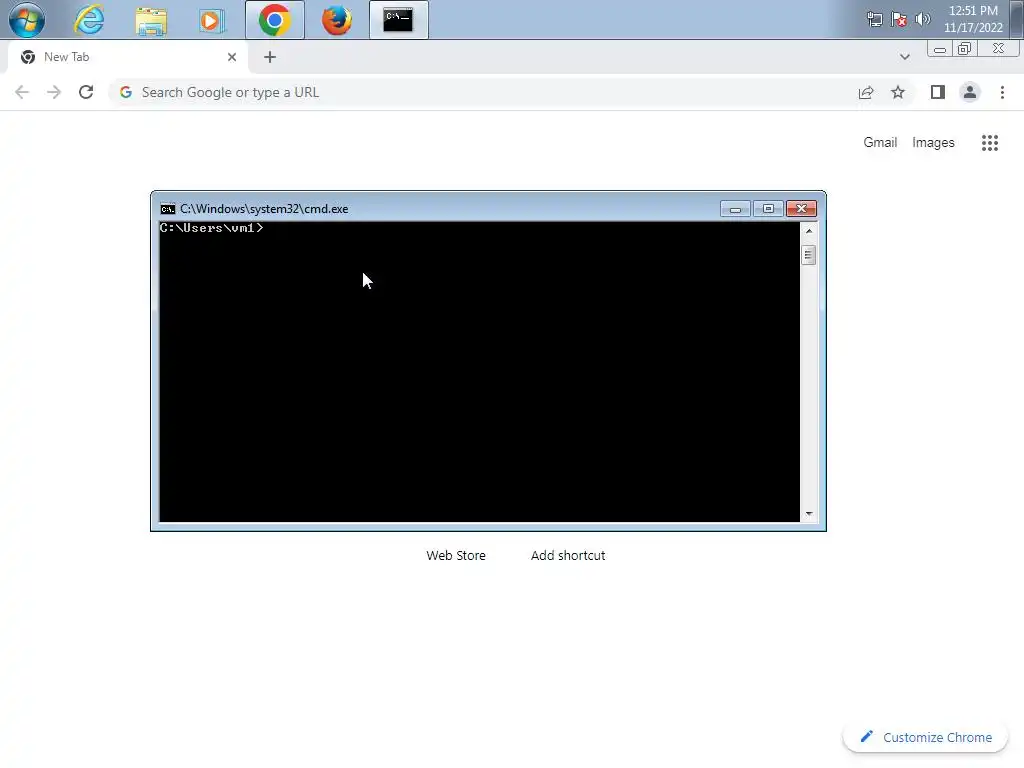Screen dimensions: 1024x768
Task: Focus the Search Google or type a URL bar
Action: click(483, 92)
